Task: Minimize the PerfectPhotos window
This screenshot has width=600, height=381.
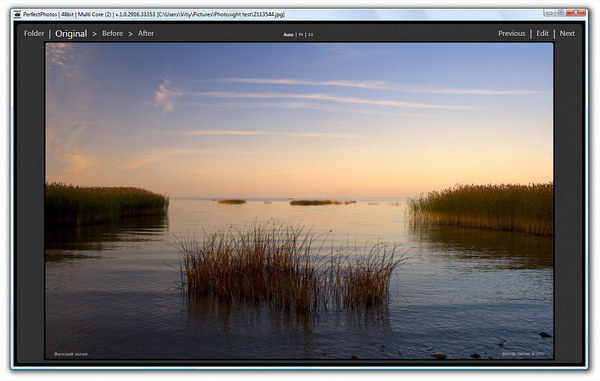Action: click(549, 13)
